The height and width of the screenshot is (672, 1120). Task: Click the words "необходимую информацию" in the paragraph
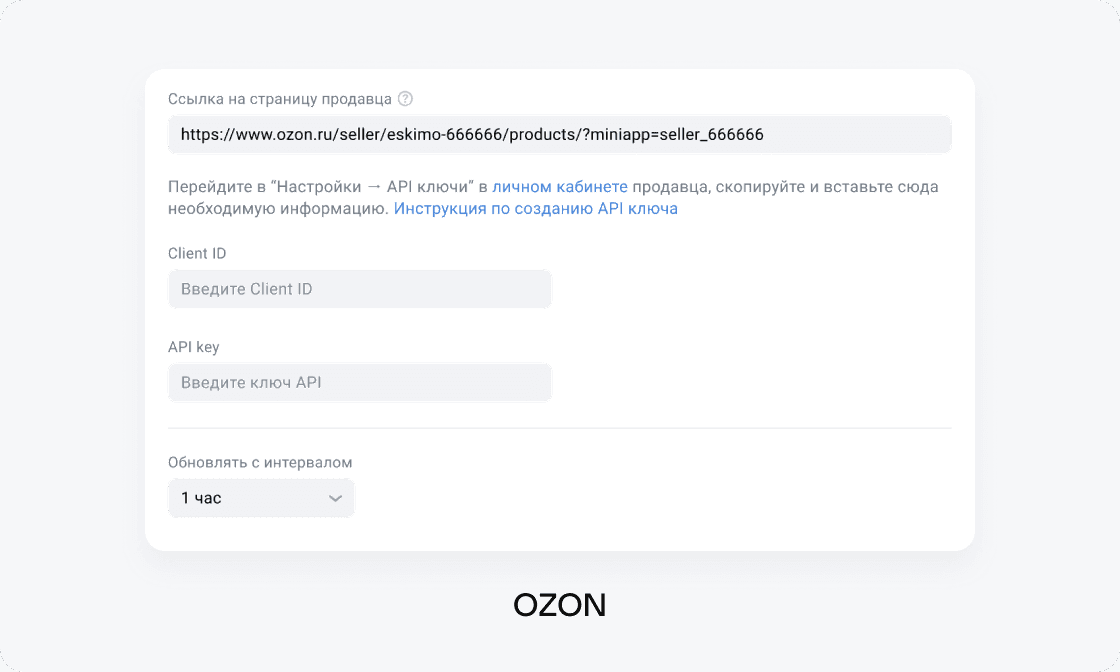[275, 209]
